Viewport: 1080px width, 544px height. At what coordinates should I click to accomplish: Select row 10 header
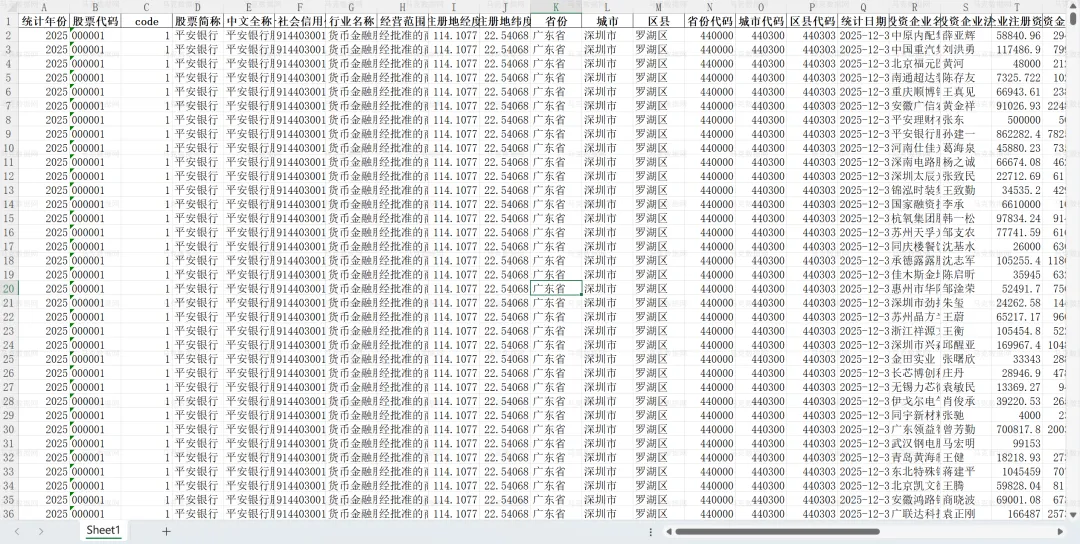pyautogui.click(x=9, y=147)
